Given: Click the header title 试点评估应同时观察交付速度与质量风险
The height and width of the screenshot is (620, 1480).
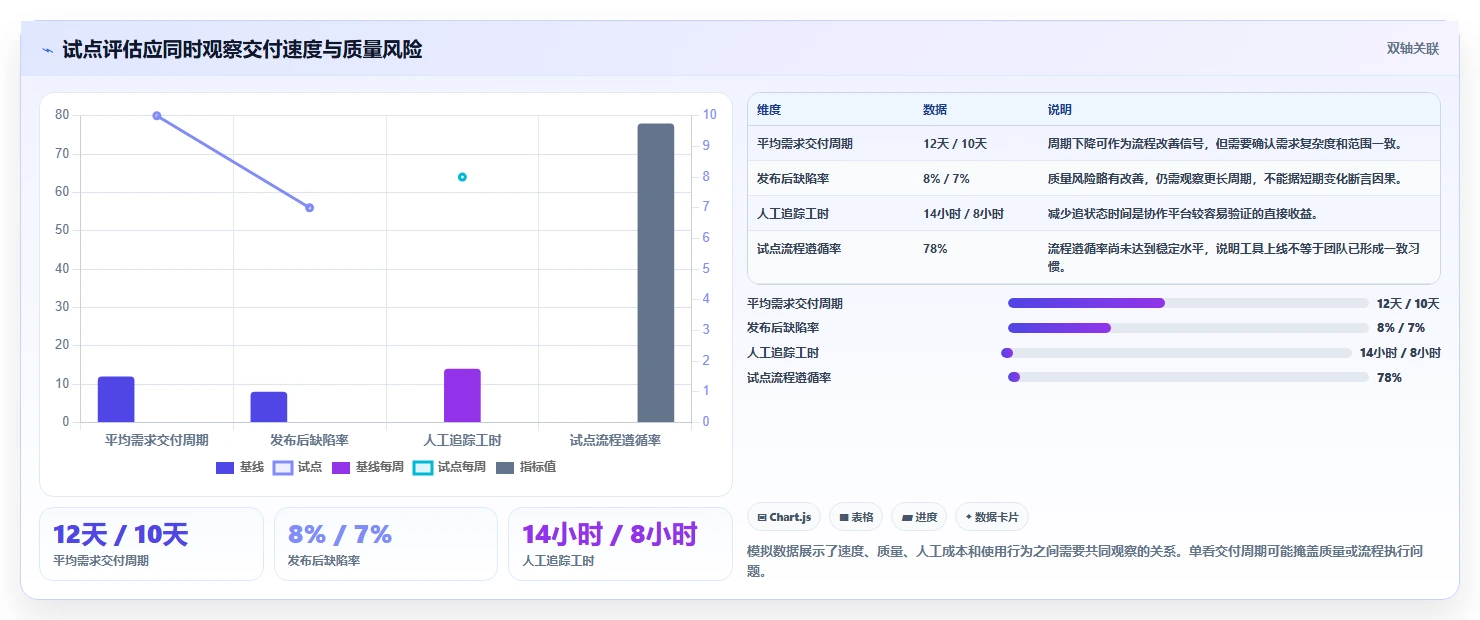Looking at the screenshot, I should (x=242, y=50).
